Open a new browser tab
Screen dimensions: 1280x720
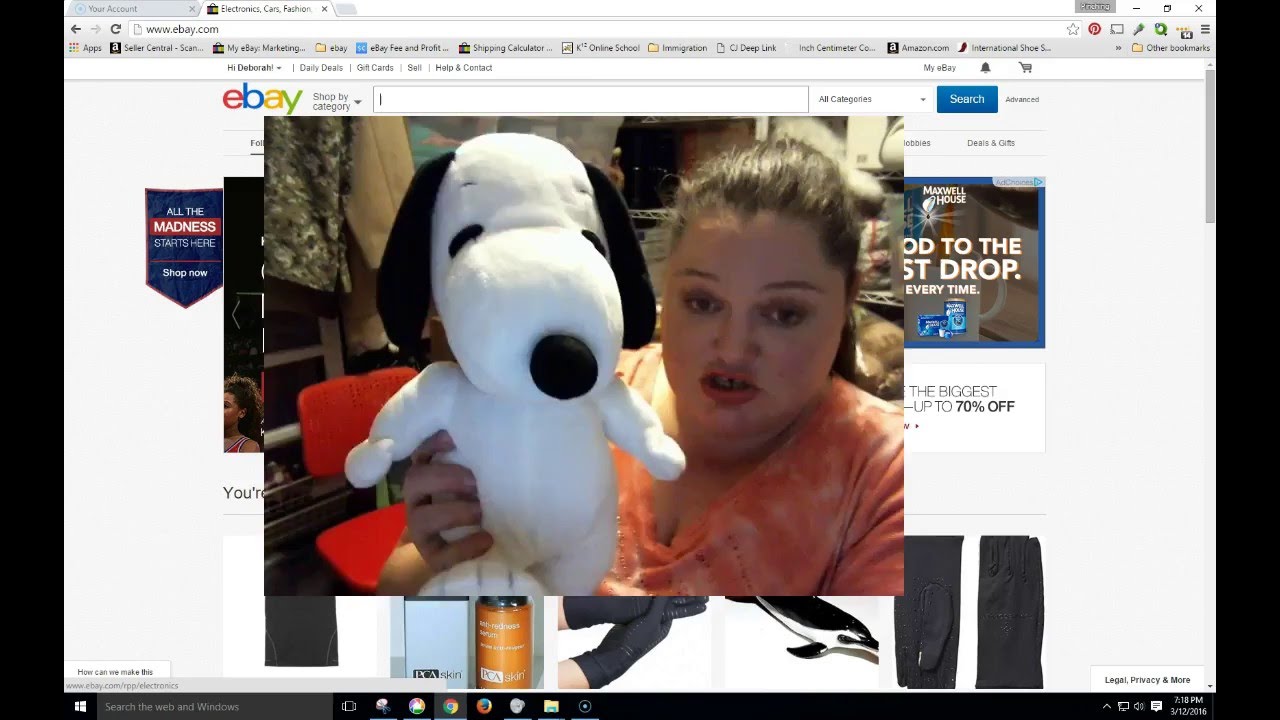pos(347,9)
